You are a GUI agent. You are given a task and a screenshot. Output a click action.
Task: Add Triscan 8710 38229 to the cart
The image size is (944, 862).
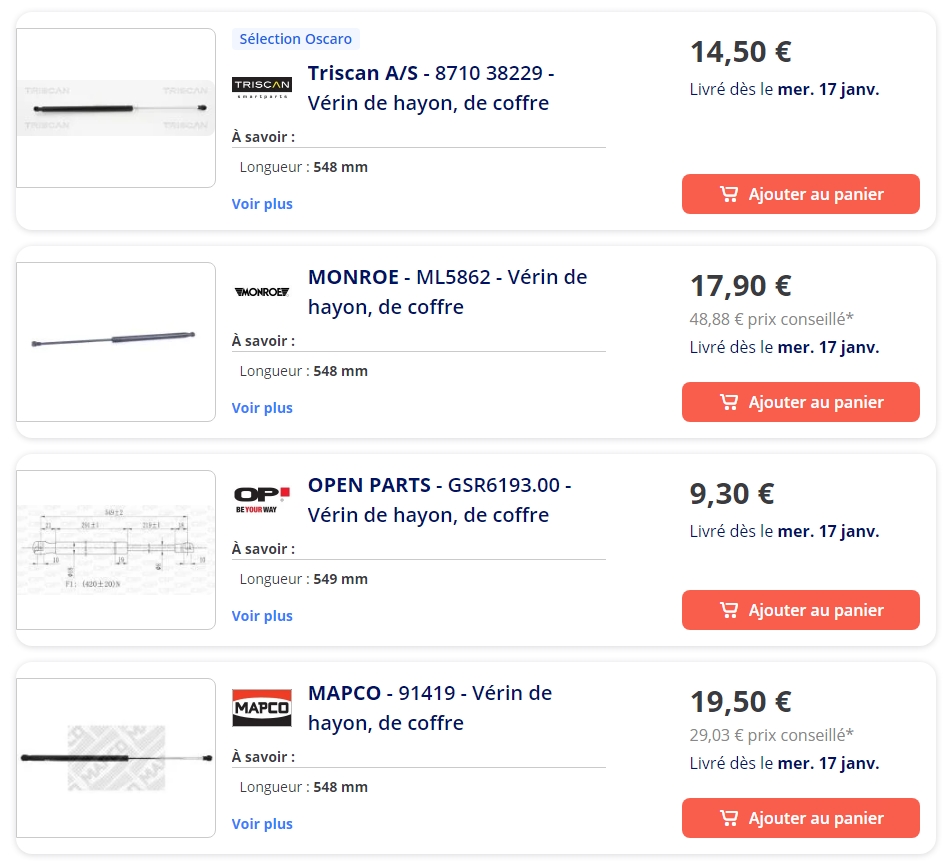click(800, 194)
